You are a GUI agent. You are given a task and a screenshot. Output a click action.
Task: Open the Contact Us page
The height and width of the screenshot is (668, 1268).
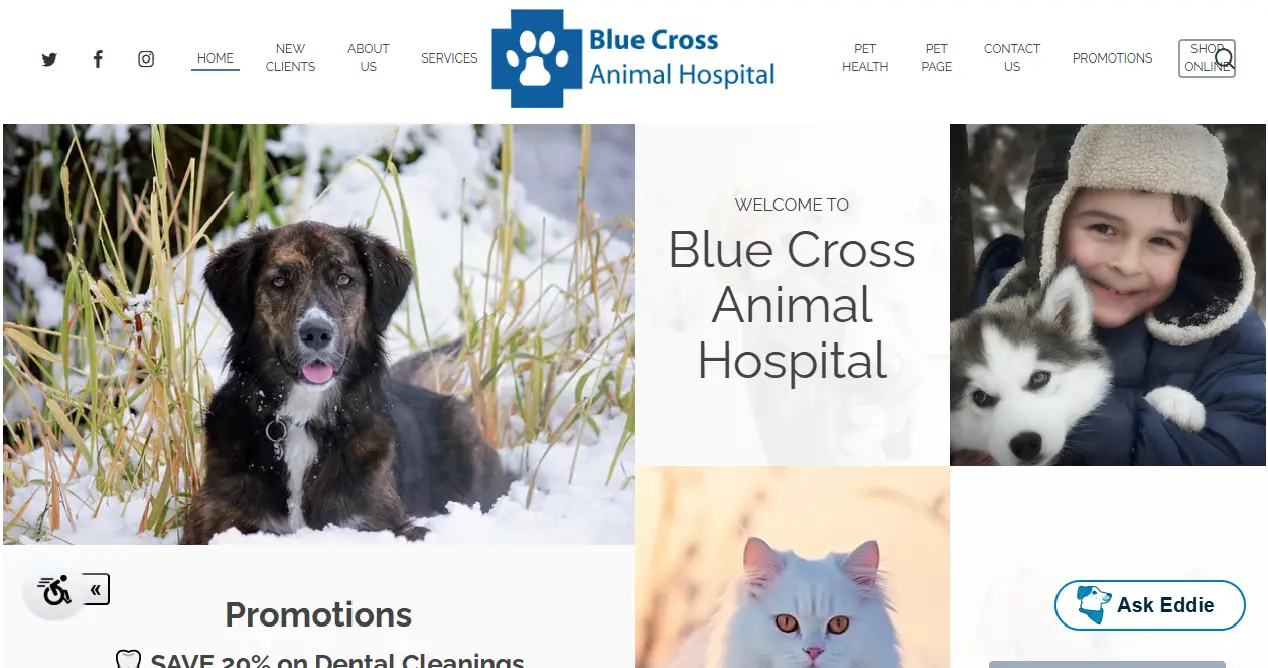click(x=1012, y=58)
